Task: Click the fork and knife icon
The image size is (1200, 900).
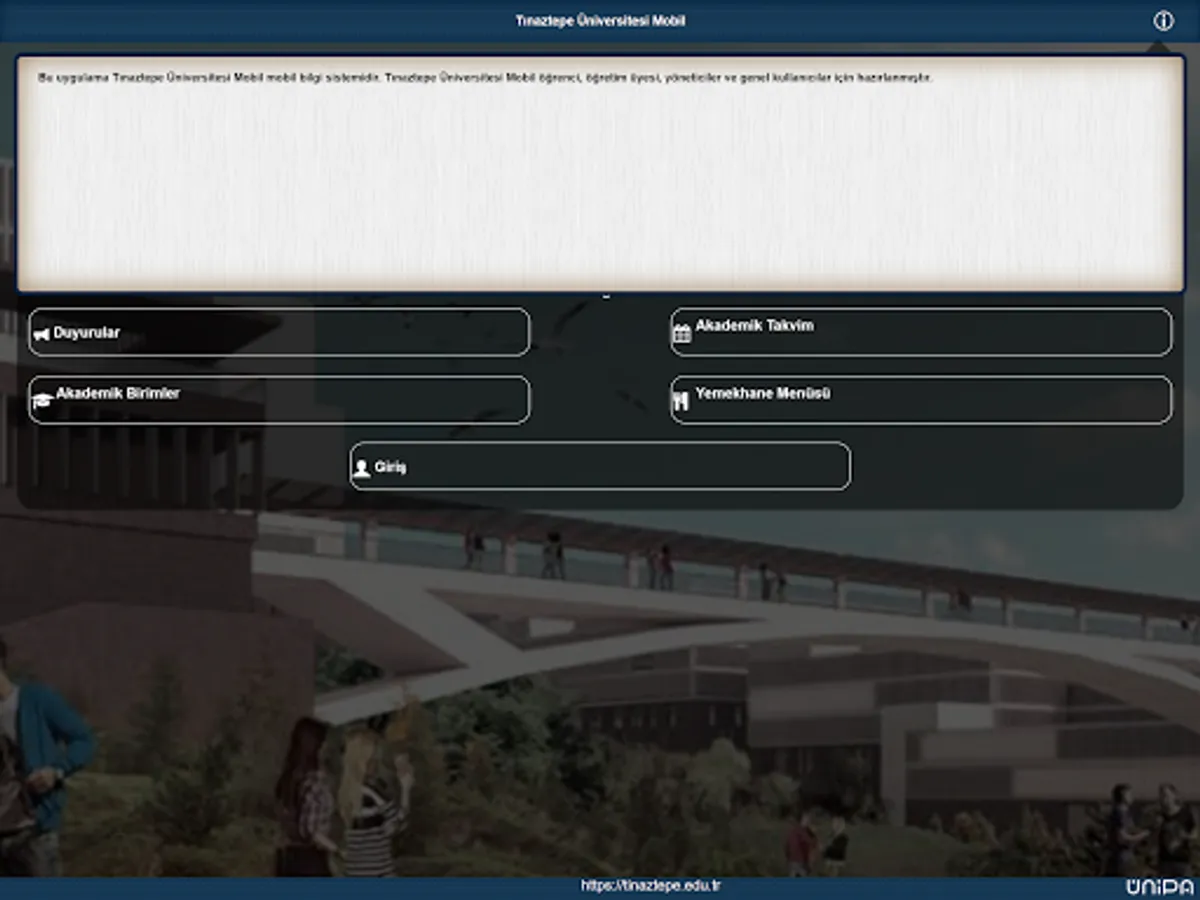Action: point(681,402)
